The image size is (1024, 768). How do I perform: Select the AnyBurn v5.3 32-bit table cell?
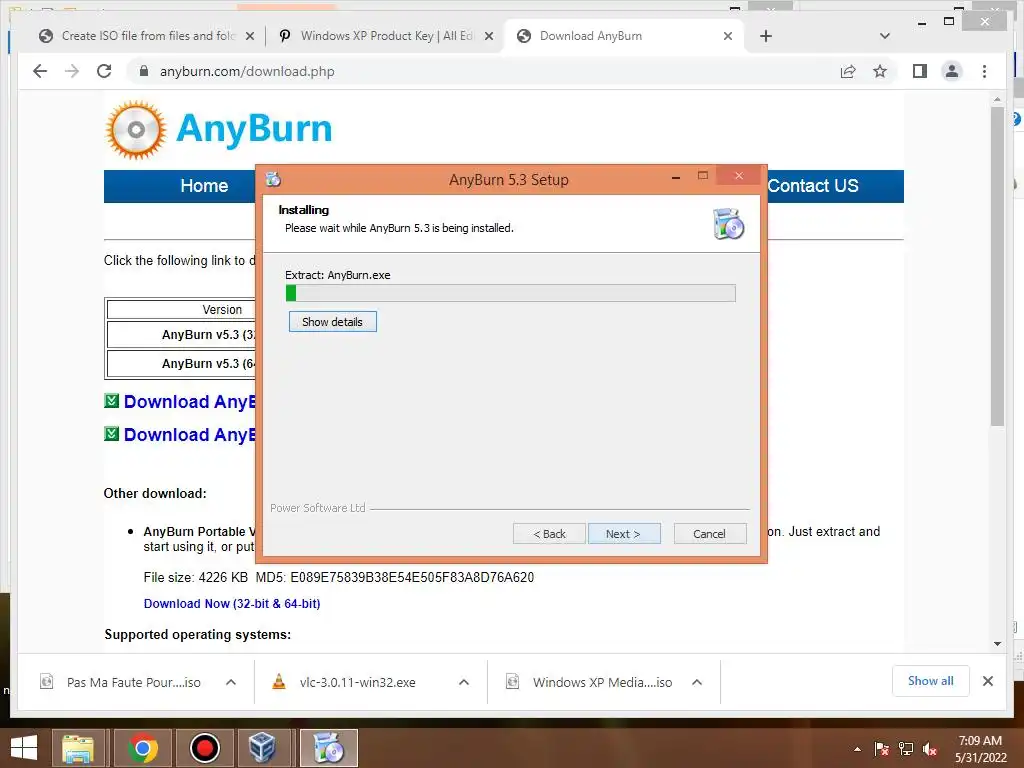182,334
